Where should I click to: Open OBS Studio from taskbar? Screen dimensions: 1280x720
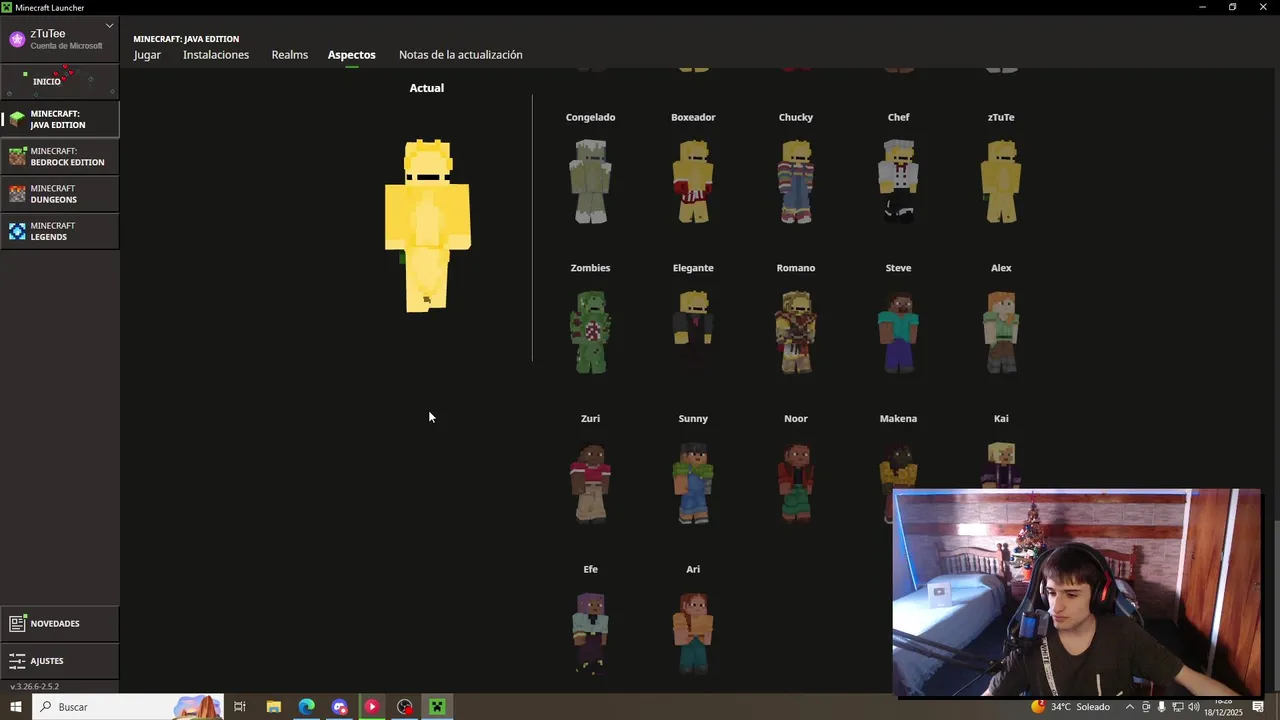404,707
